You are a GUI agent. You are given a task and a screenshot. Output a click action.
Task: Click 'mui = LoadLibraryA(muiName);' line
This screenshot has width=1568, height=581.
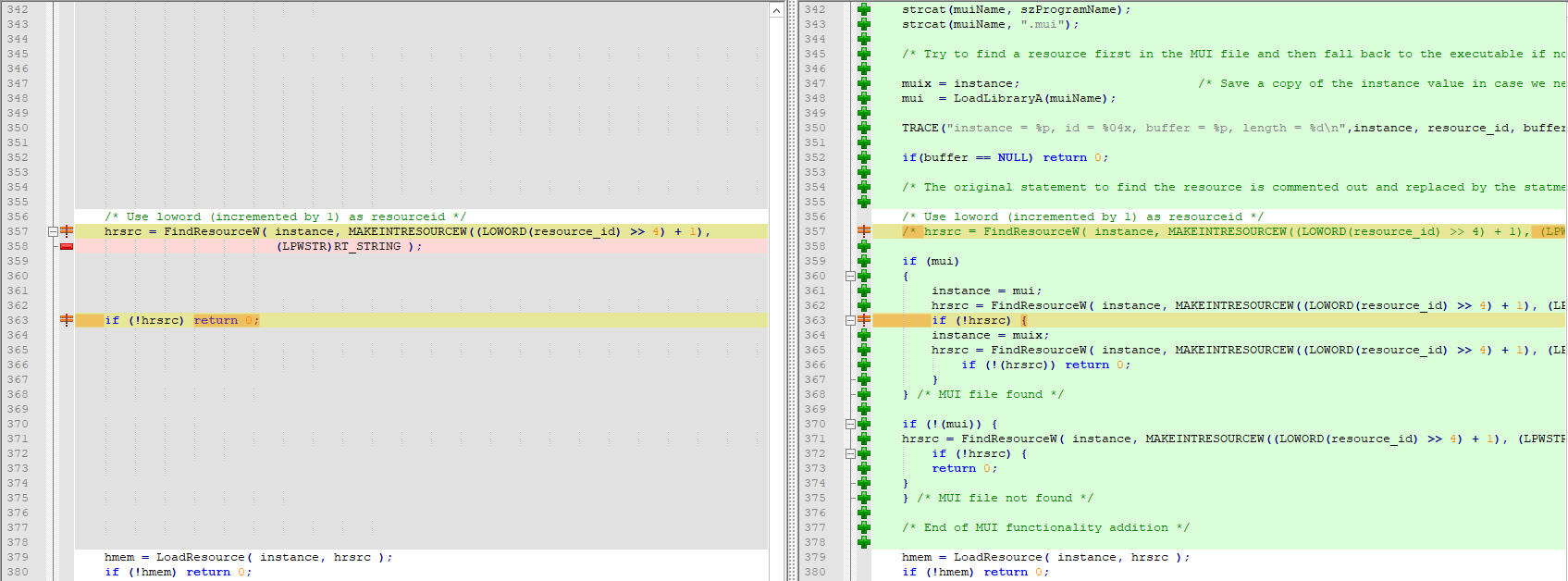(x=1008, y=98)
